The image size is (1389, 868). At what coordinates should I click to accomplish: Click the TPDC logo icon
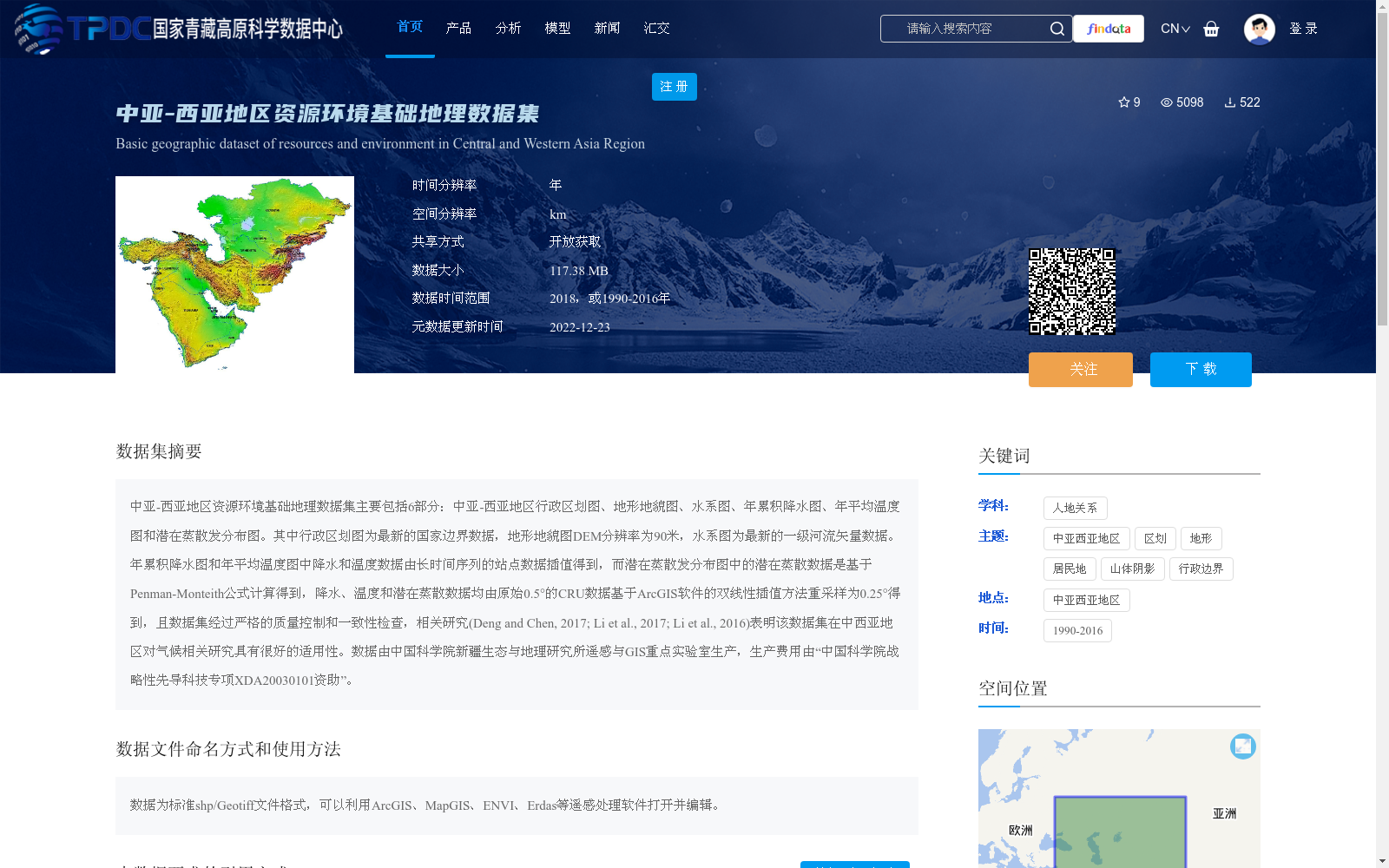click(x=36, y=29)
